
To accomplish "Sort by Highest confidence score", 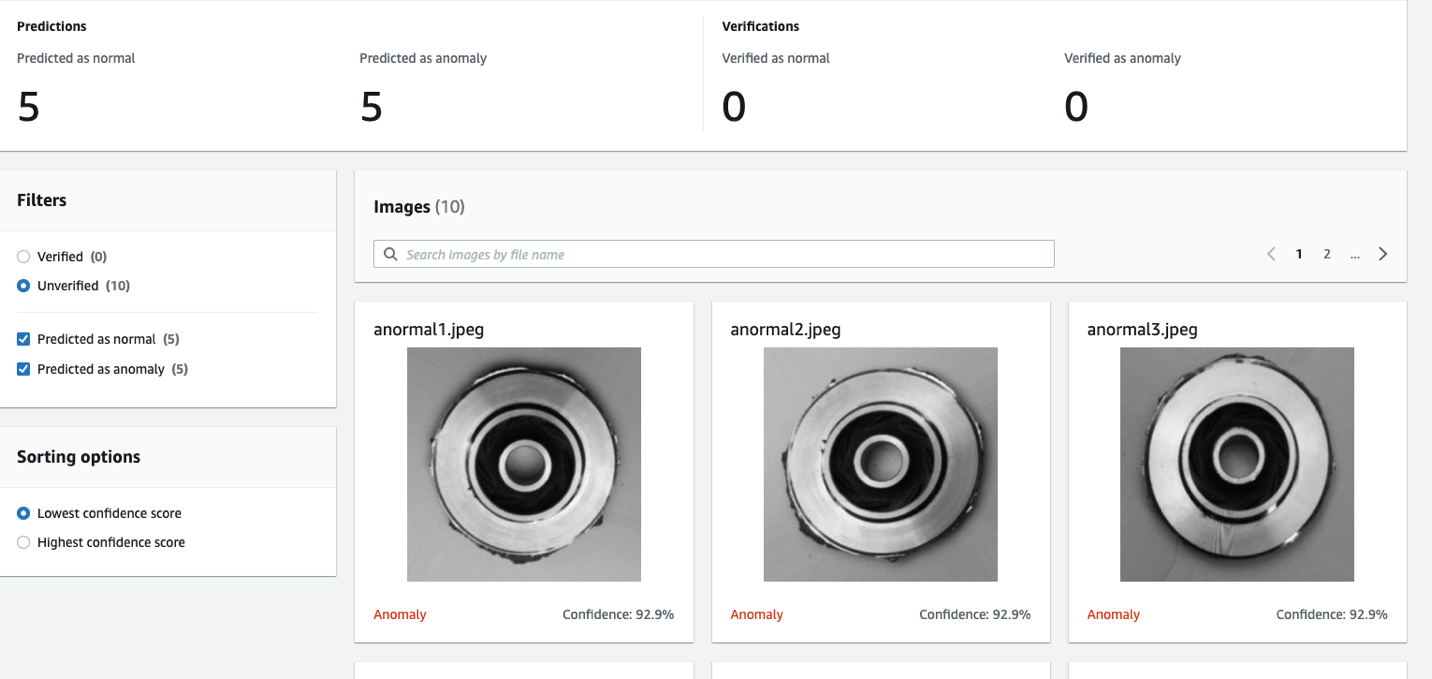I will point(24,542).
